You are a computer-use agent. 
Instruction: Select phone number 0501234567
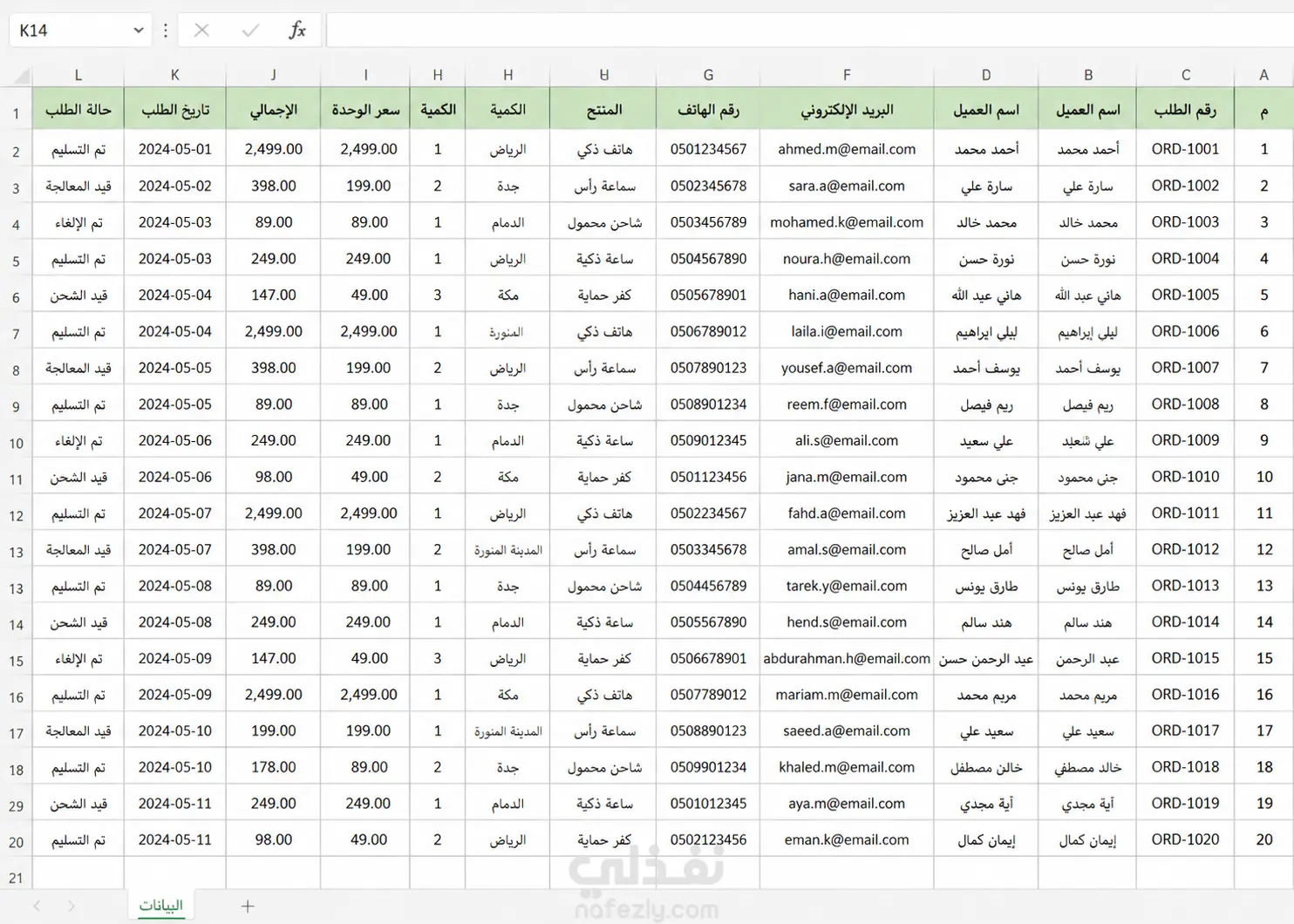(x=708, y=149)
